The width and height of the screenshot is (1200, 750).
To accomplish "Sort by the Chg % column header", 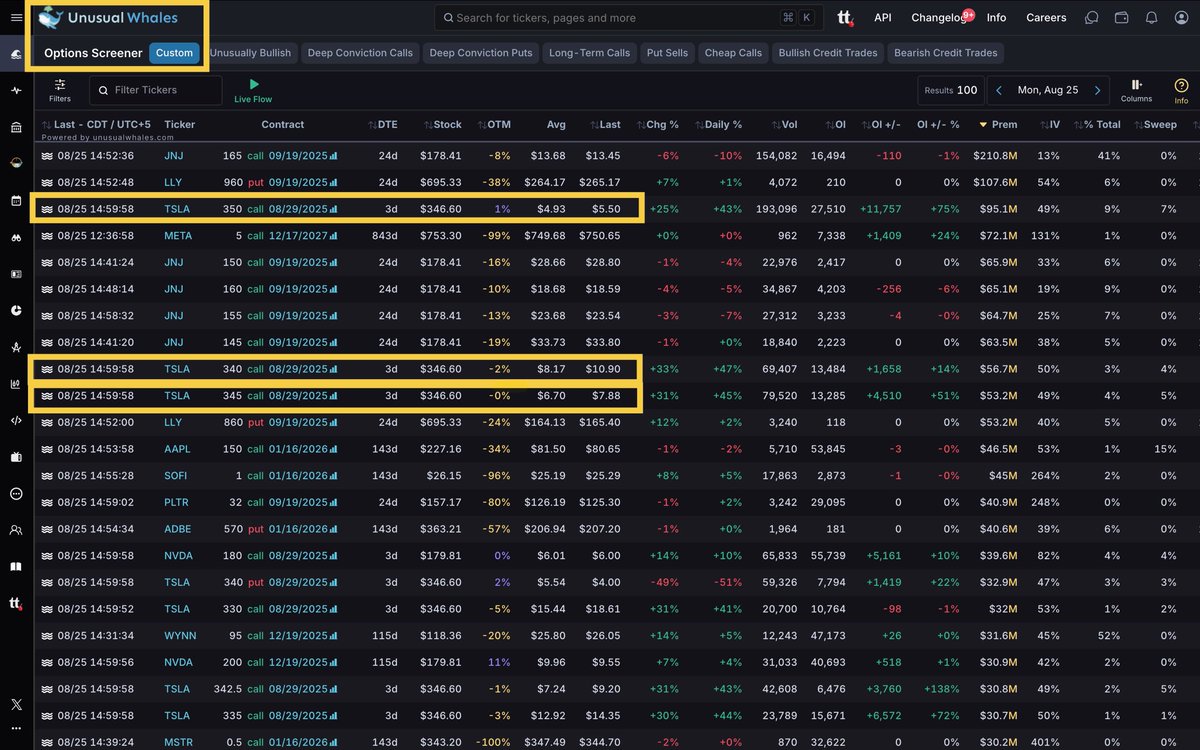I will click(x=658, y=125).
